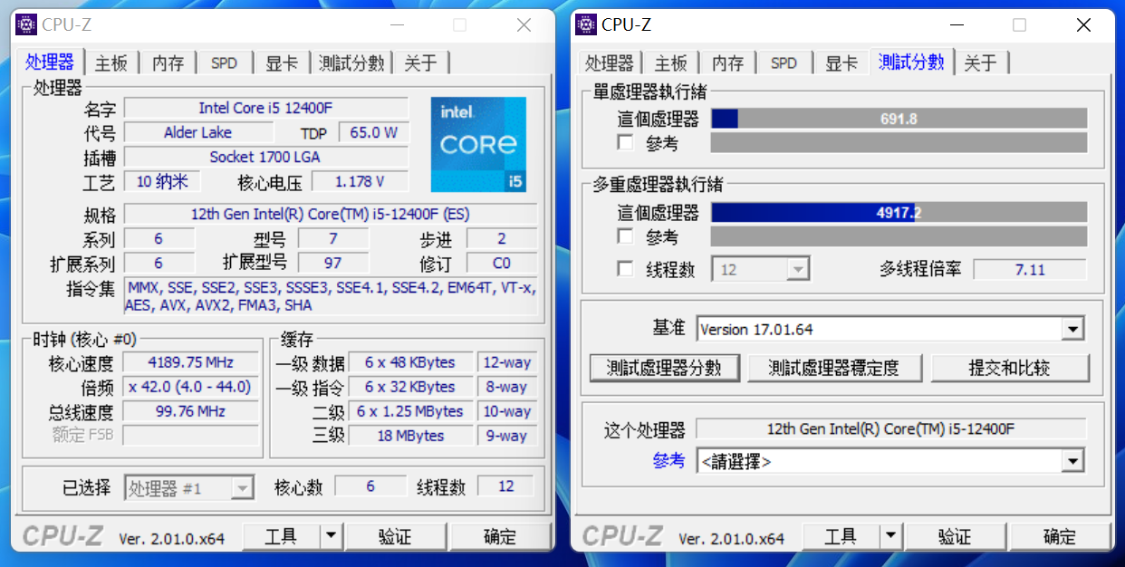Click the 扩展型号 value 97
1125x567 pixels.
[333, 263]
